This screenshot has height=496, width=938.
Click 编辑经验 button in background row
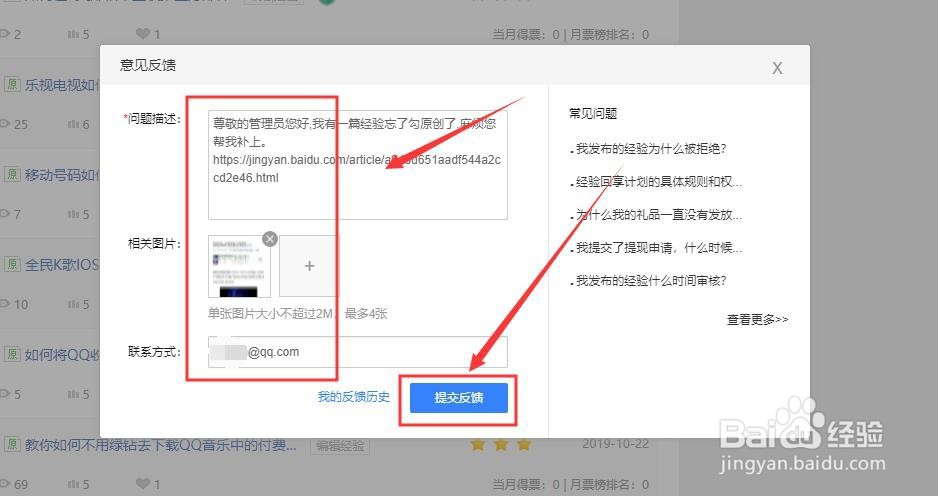pos(340,446)
